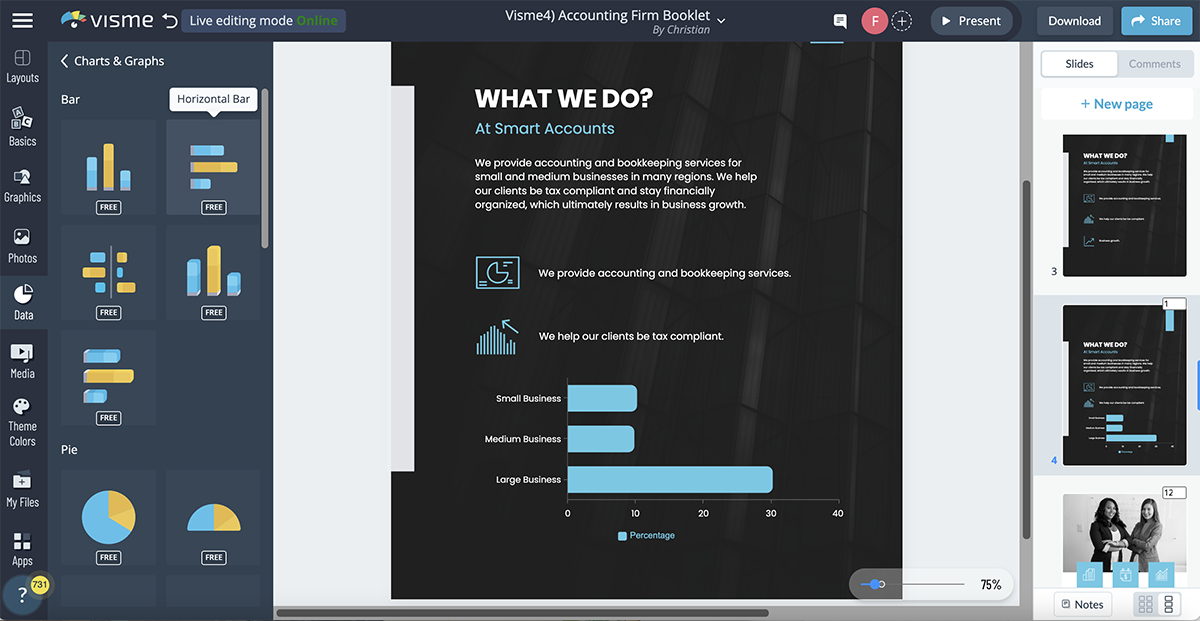This screenshot has height=621, width=1200.
Task: Toggle Live editing mode Online indicator
Action: [264, 21]
